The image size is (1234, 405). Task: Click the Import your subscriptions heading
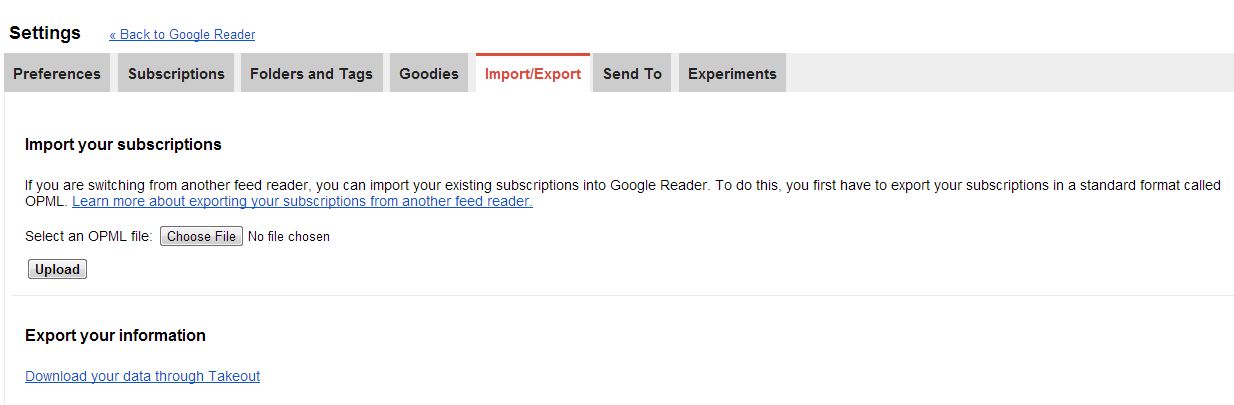tap(123, 145)
